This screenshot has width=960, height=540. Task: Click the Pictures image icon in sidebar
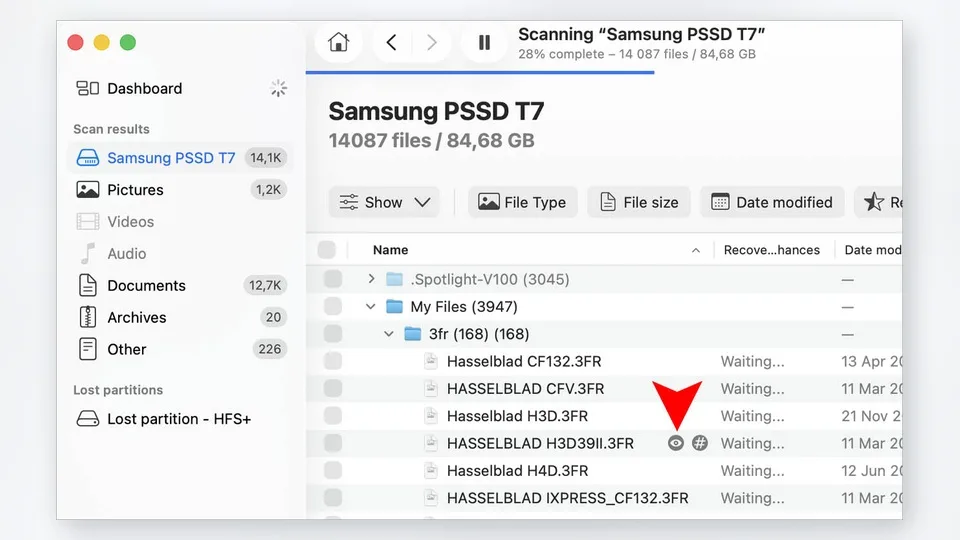point(88,190)
